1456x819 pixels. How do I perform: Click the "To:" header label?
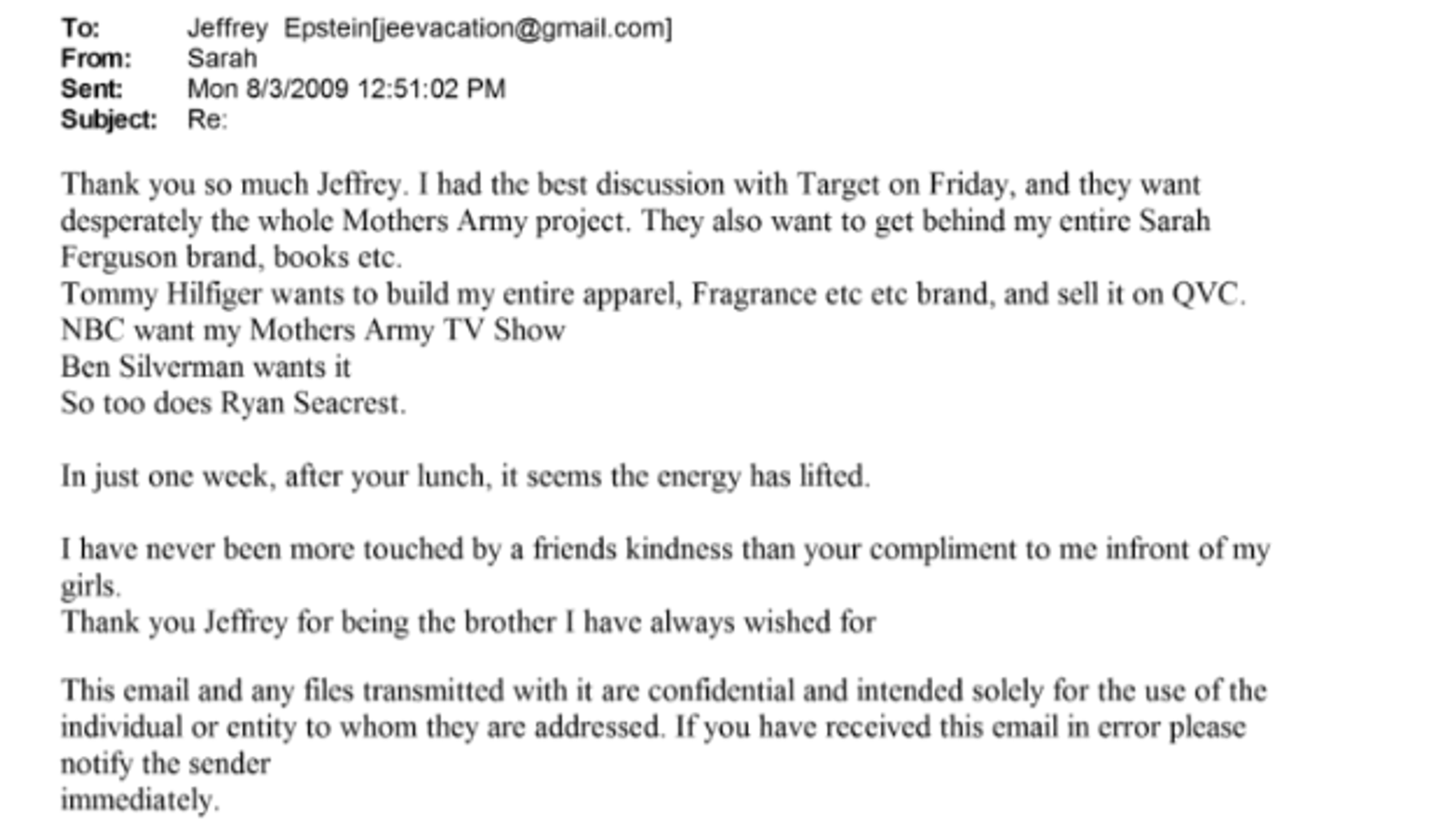(80, 28)
